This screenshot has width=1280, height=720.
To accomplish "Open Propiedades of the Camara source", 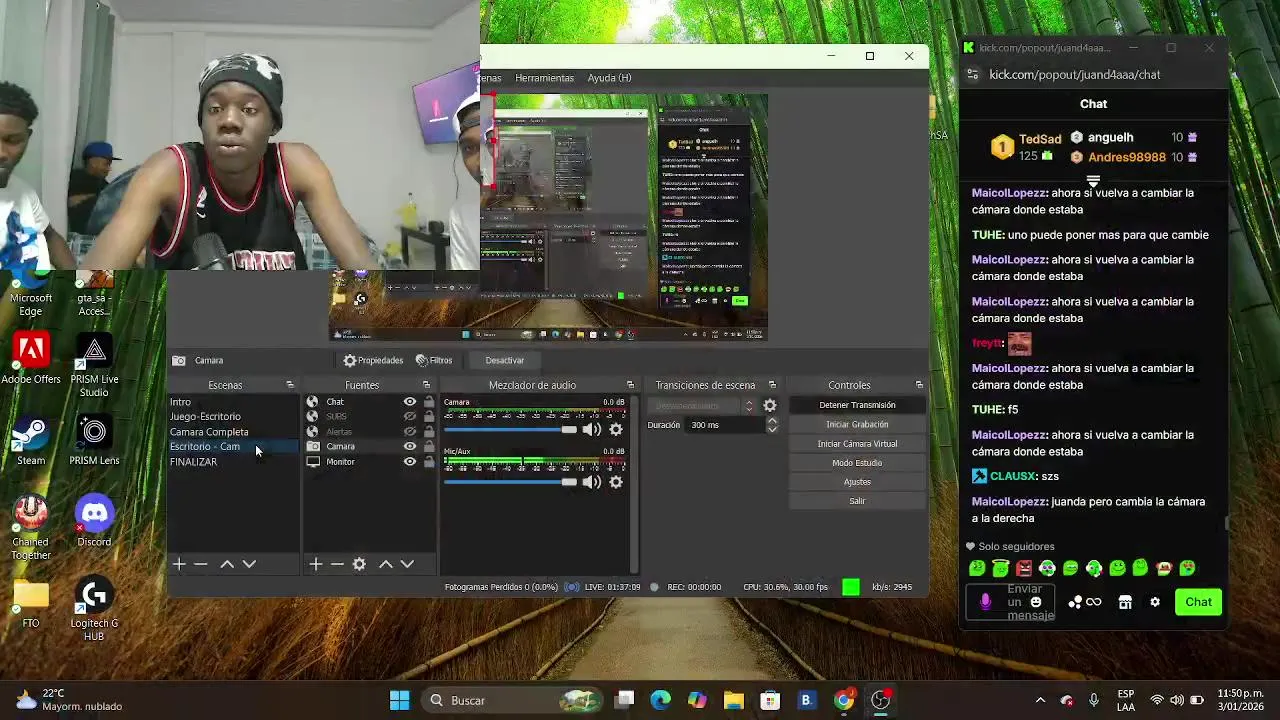I will point(373,360).
